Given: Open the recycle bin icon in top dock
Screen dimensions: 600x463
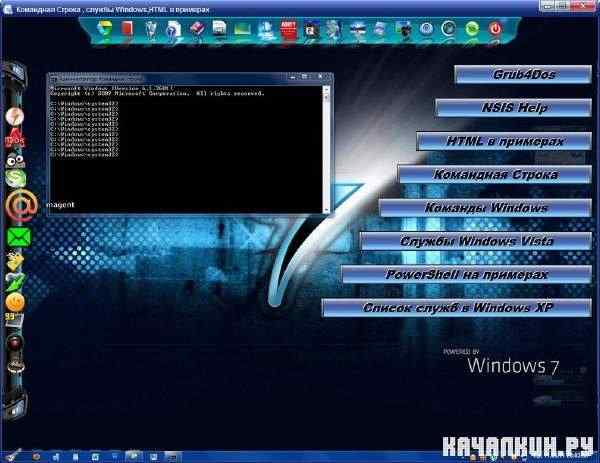Looking at the screenshot, I should 151,29.
